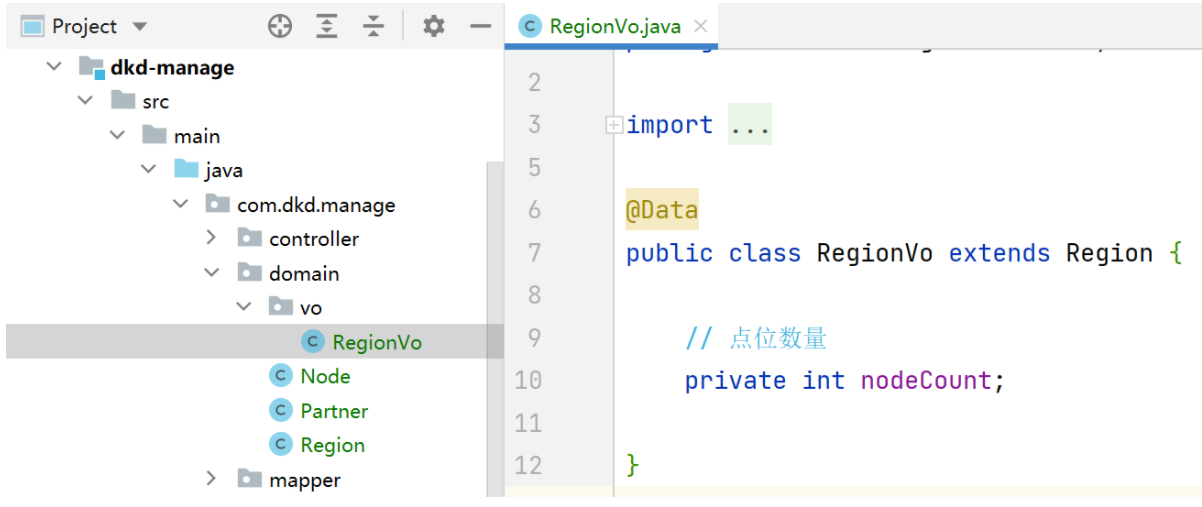The height and width of the screenshot is (507, 1202).
Task: Click the class icon beside Partner
Action: point(281,411)
